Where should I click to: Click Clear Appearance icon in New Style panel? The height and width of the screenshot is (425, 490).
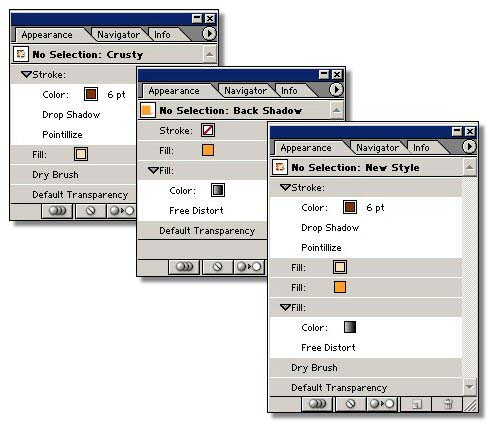[x=350, y=404]
